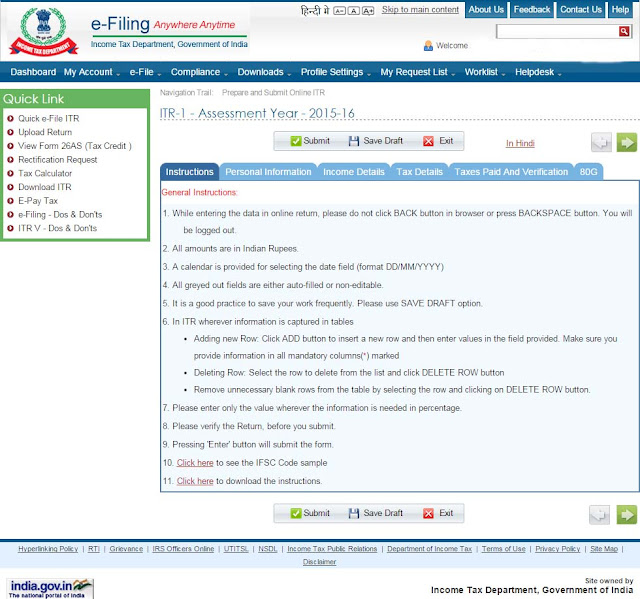640x599 pixels.
Task: Open NSDL footer link
Action: tap(268, 549)
